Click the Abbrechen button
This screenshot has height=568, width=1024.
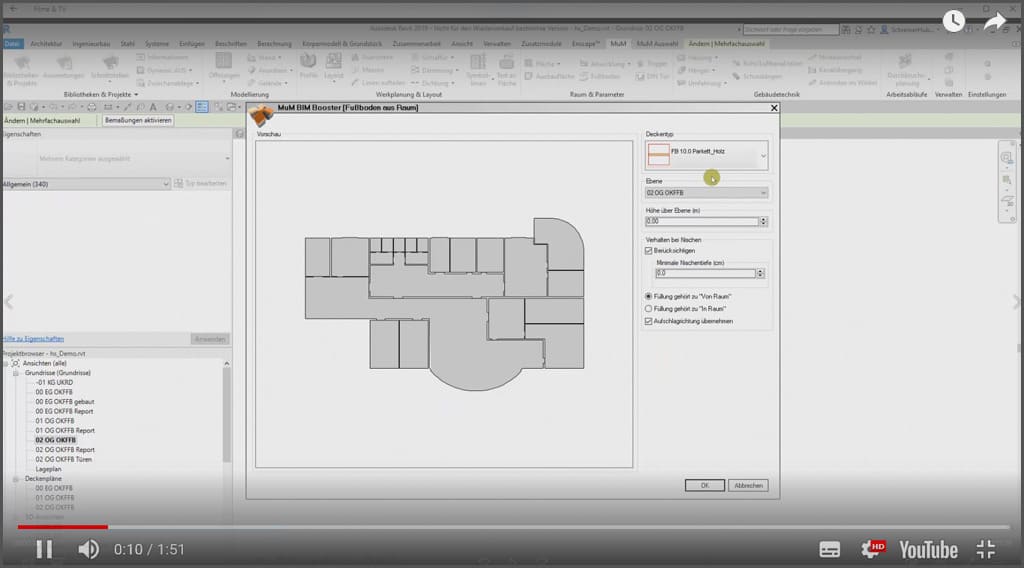coord(749,485)
